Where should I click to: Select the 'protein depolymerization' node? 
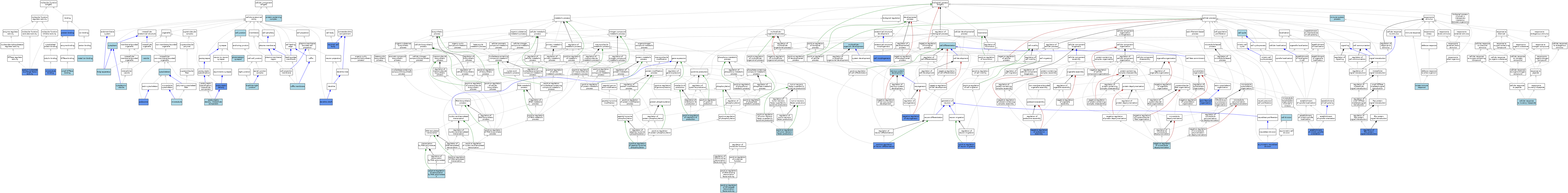tap(1133, 86)
